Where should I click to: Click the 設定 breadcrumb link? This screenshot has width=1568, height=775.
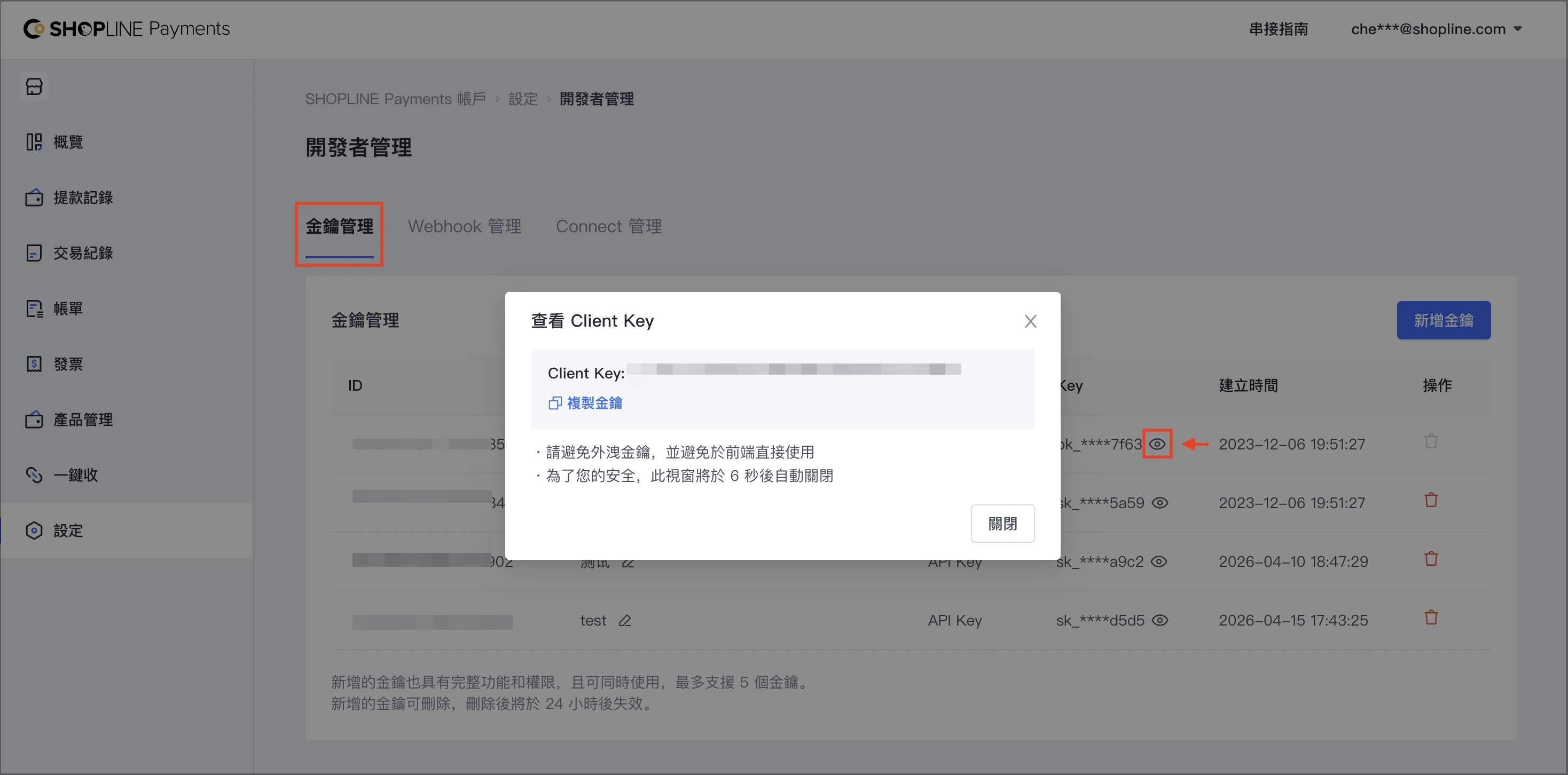coord(523,99)
